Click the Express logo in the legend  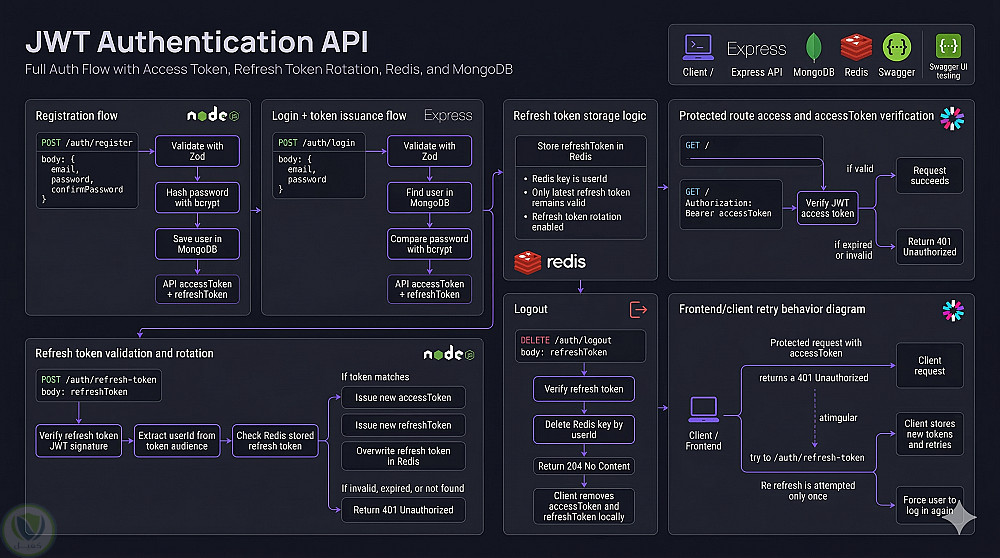click(x=756, y=48)
